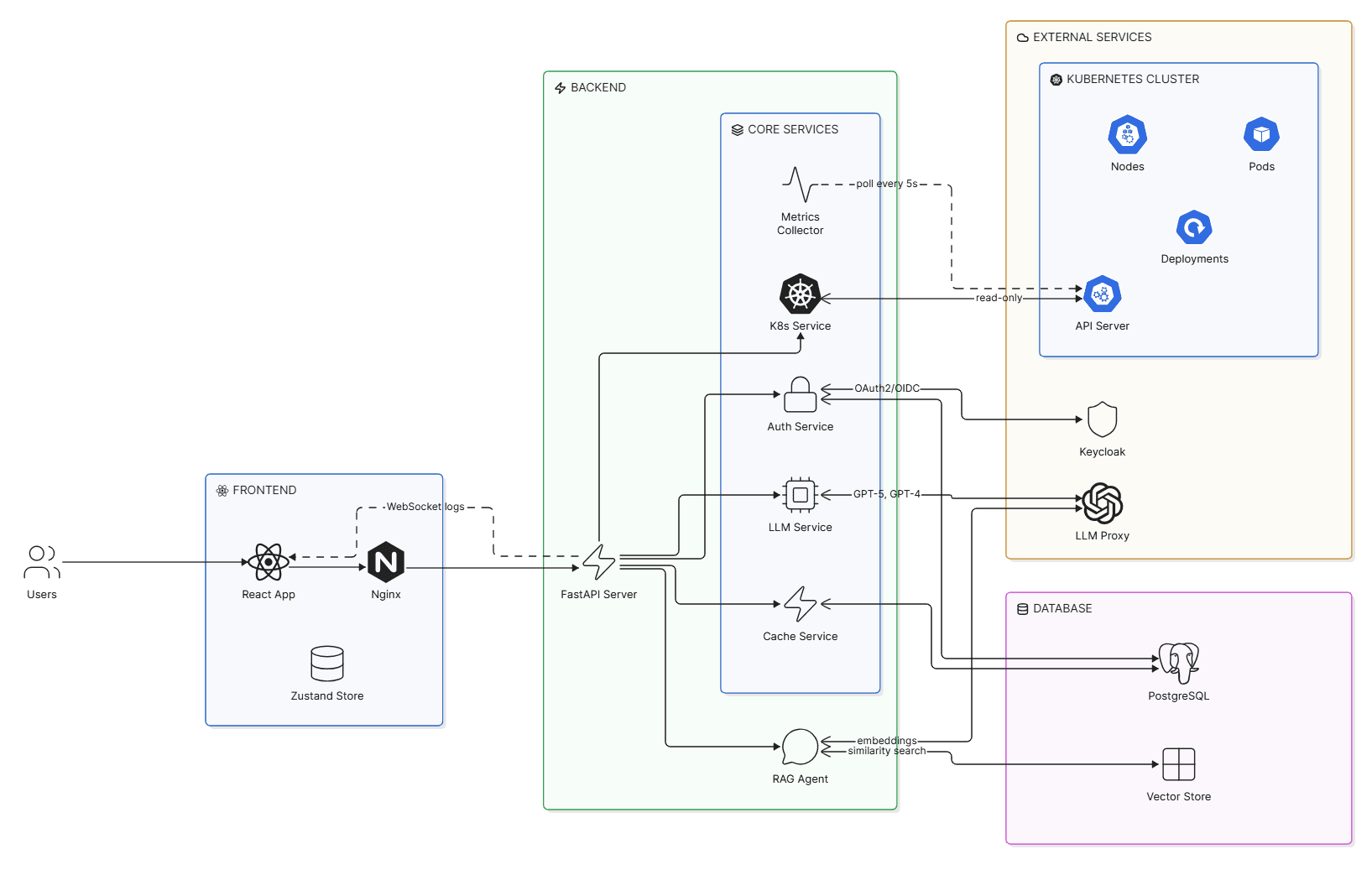
Task: Select the 'similarity search' edge label
Action: pyautogui.click(x=887, y=751)
